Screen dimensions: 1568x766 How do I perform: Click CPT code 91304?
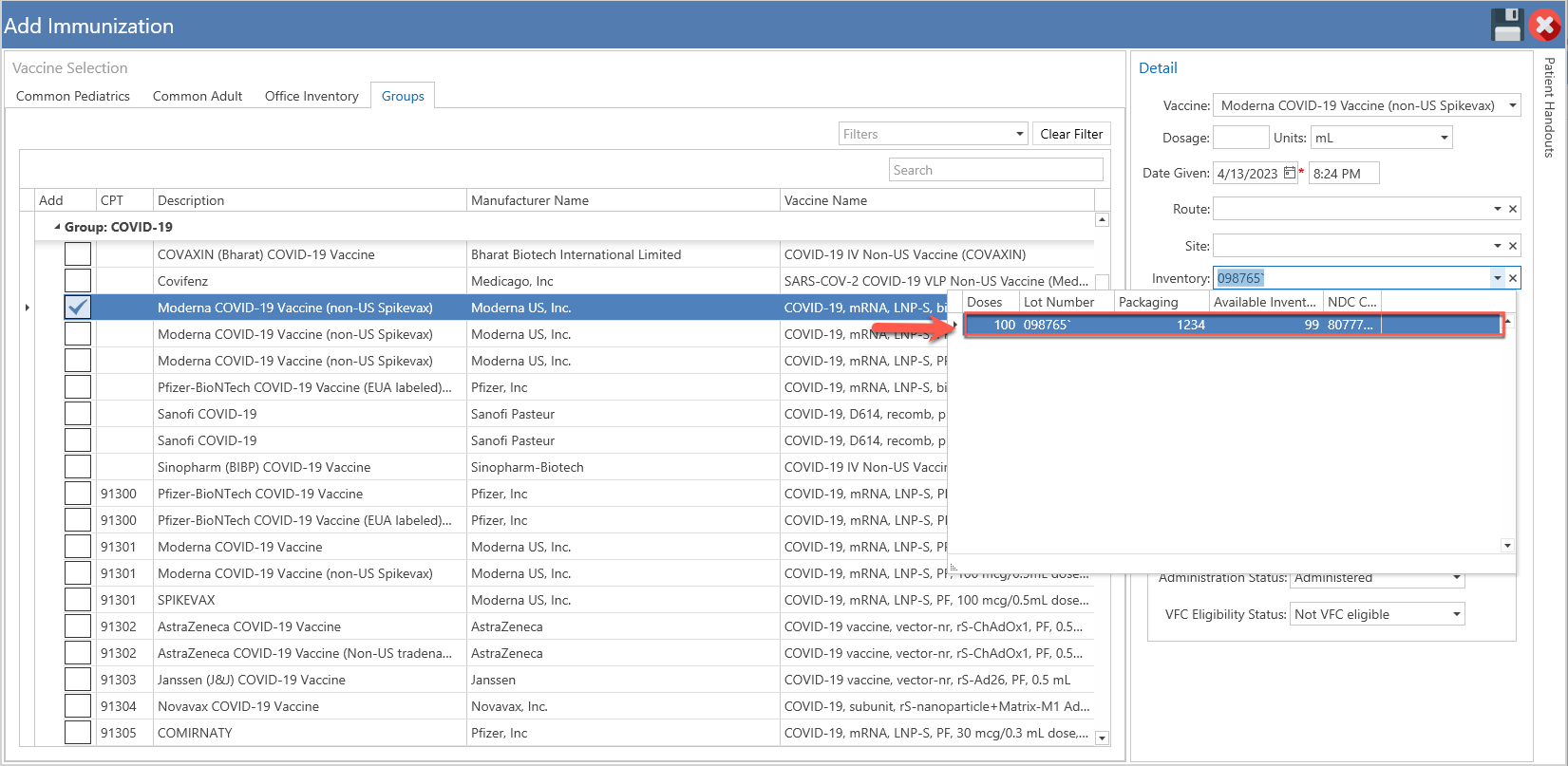coord(119,706)
